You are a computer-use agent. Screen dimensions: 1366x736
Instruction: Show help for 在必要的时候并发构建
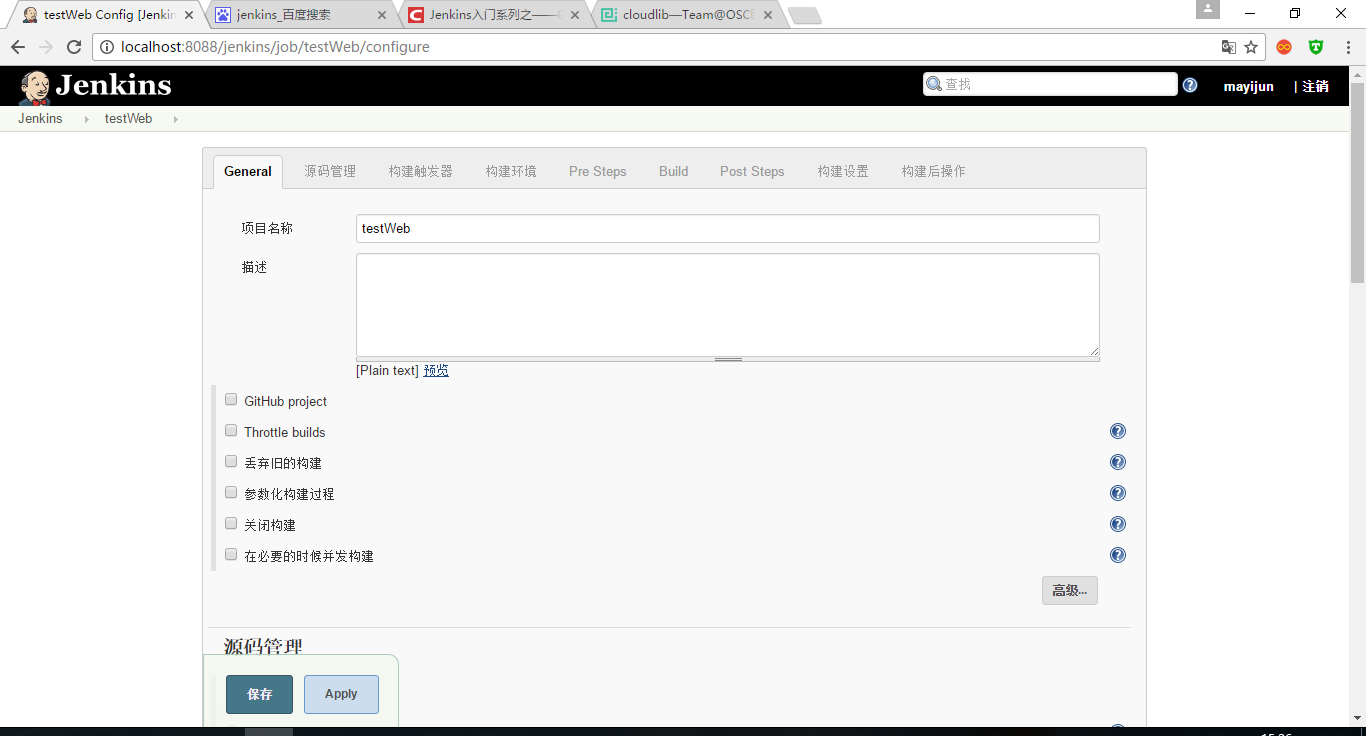click(1118, 555)
